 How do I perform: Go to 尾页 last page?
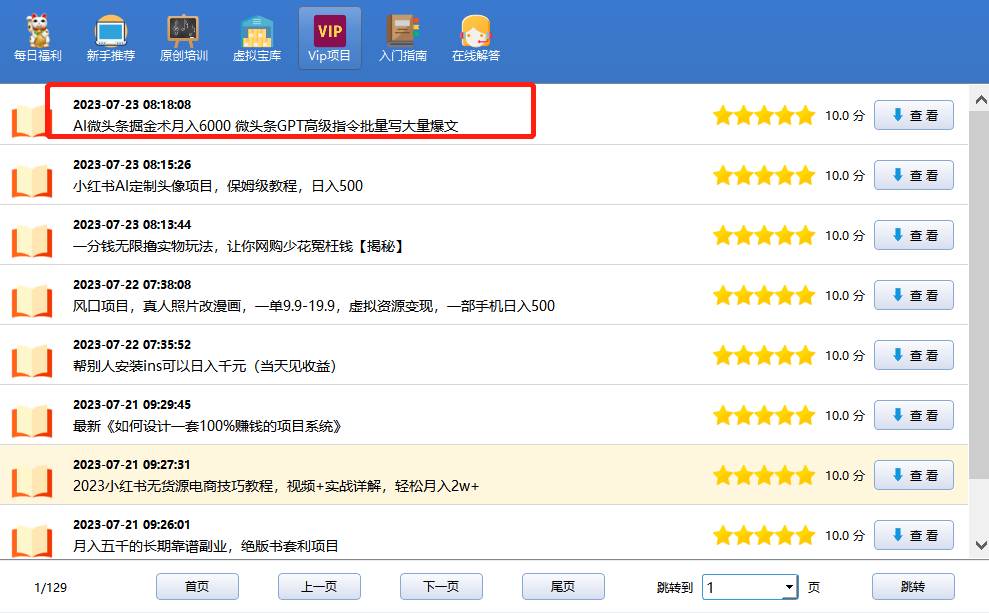click(563, 587)
